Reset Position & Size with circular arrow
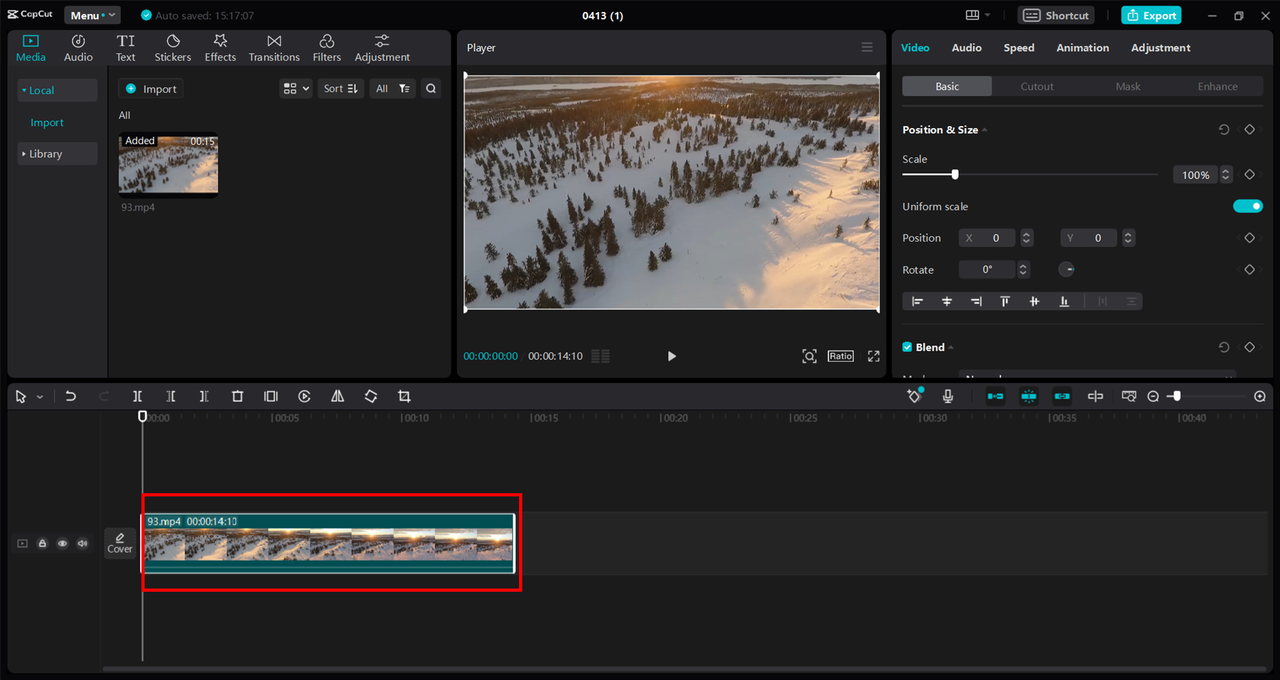This screenshot has width=1280, height=680. point(1224,130)
